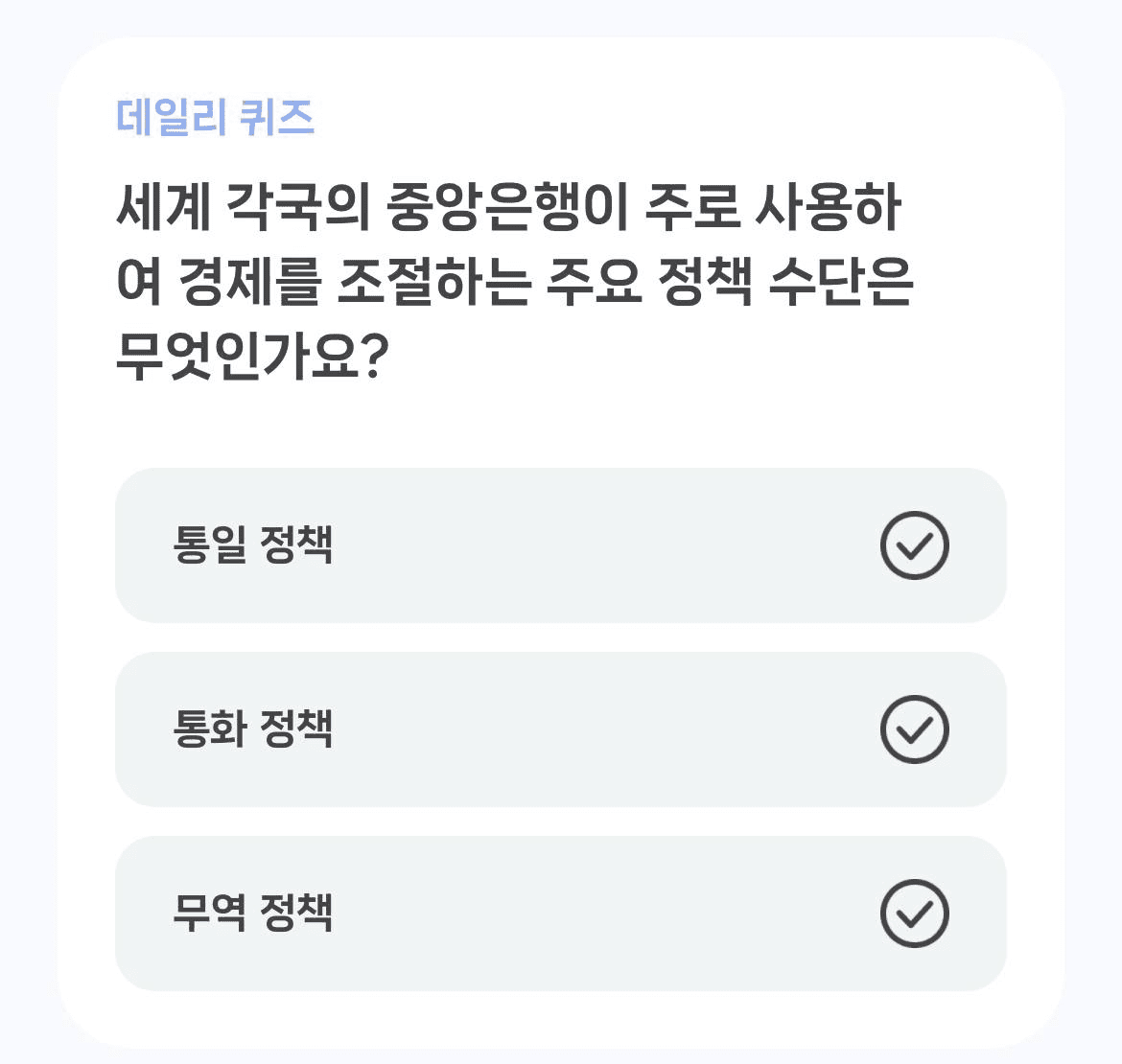This screenshot has height=1064, width=1122.
Task: Choose the unification policy 통일 정책 card
Action: [560, 545]
